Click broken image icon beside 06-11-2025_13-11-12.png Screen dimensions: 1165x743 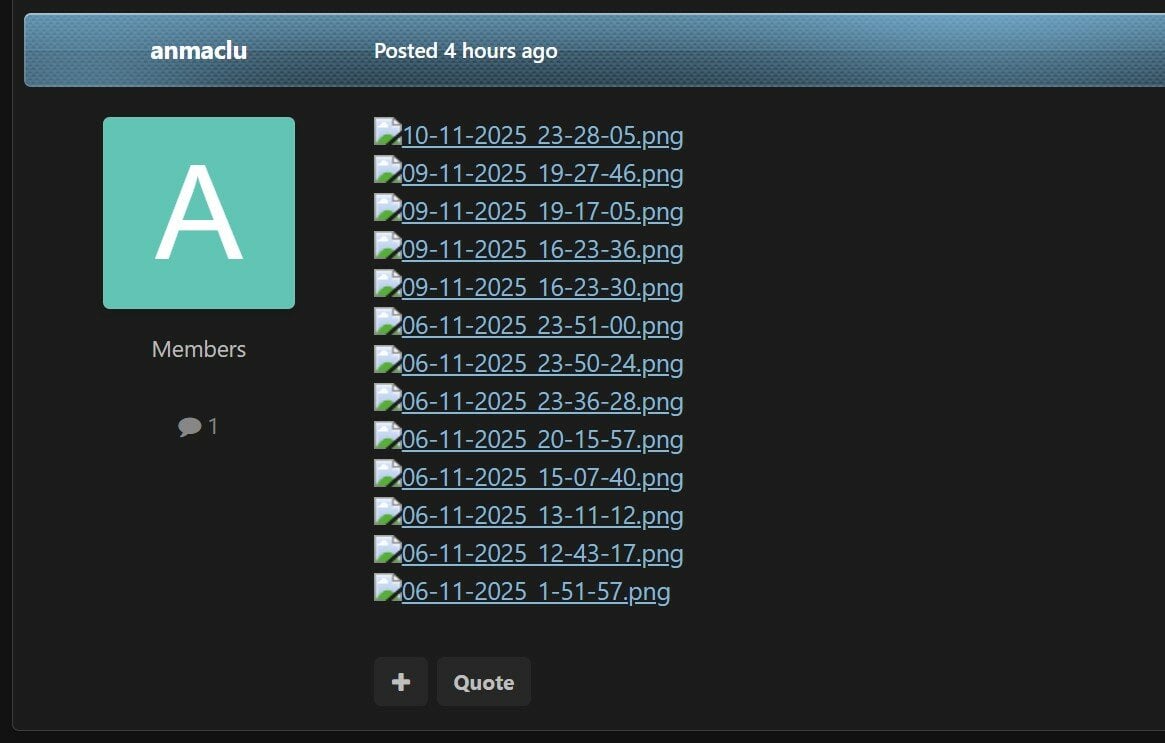[388, 511]
